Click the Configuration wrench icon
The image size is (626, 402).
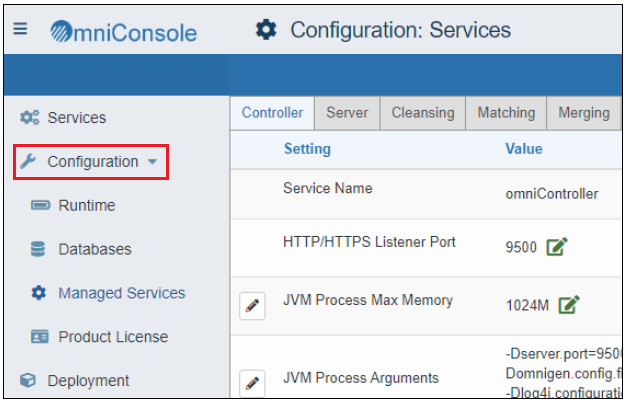pyautogui.click(x=28, y=162)
